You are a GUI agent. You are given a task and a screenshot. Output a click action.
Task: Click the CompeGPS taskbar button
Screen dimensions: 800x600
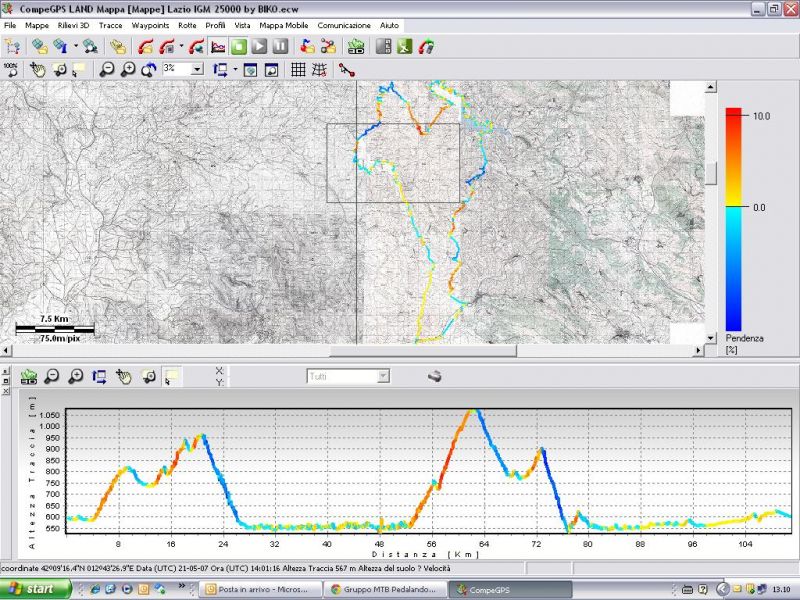[x=510, y=589]
